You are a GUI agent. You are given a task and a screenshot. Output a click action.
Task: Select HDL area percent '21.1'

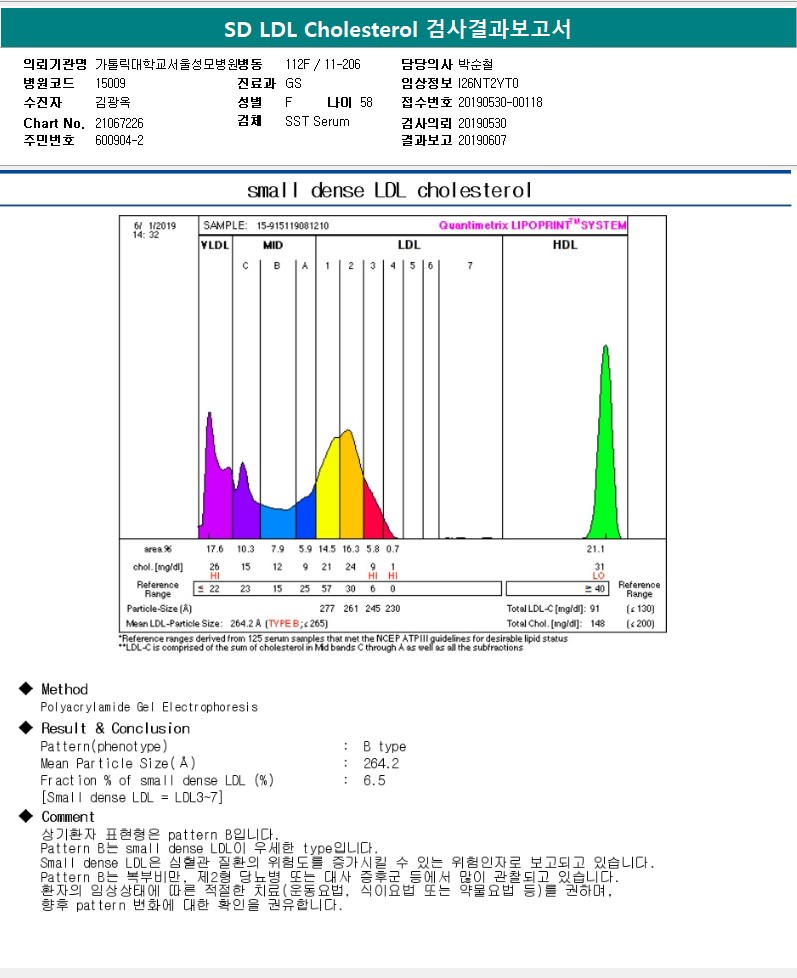596,549
